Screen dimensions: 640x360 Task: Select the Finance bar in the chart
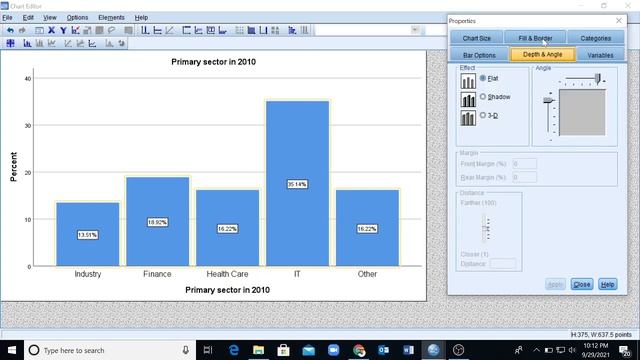coord(158,222)
